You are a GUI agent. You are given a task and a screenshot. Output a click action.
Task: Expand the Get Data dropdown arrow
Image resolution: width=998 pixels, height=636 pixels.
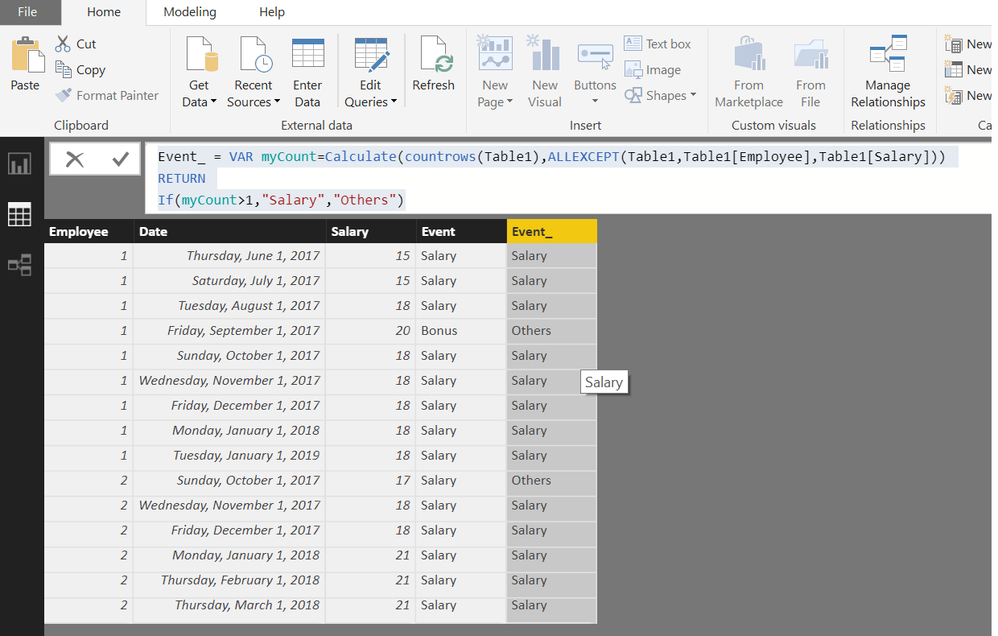pyautogui.click(x=214, y=102)
